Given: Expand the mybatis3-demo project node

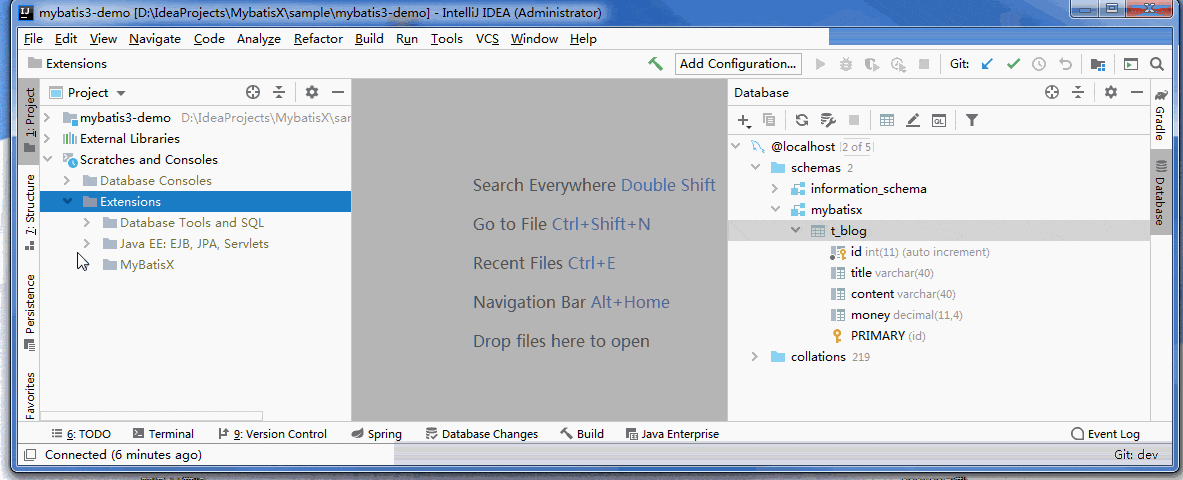Looking at the screenshot, I should click(48, 118).
